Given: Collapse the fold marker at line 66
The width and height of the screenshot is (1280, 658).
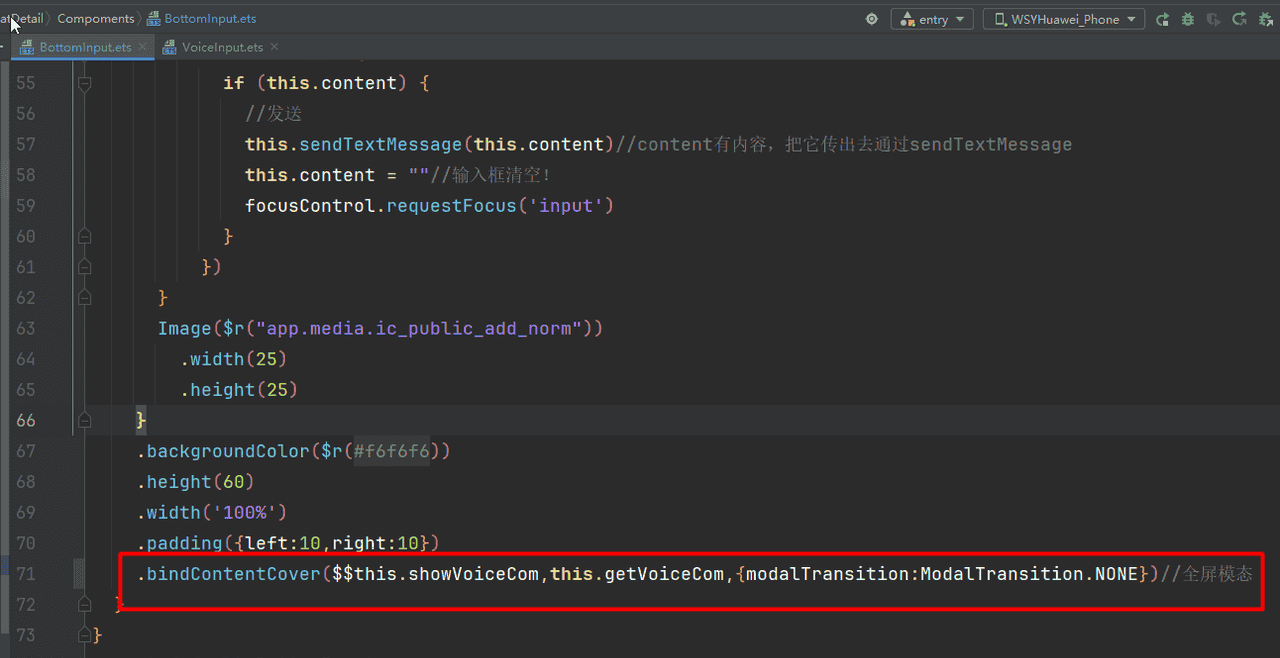Looking at the screenshot, I should tap(84, 420).
